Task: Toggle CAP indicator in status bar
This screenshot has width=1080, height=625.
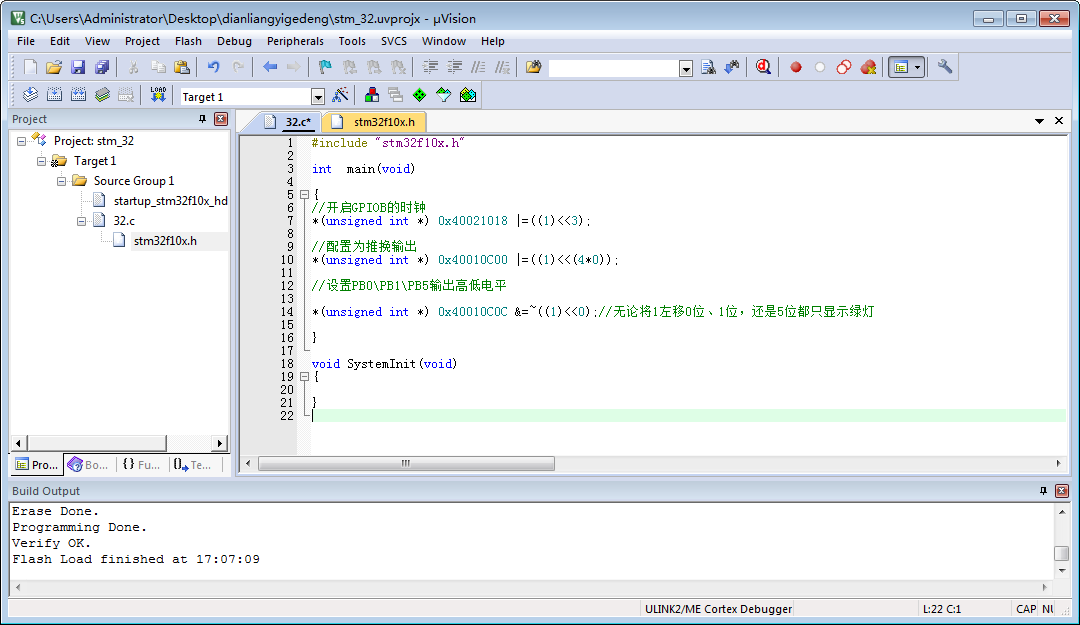Action: (1026, 608)
